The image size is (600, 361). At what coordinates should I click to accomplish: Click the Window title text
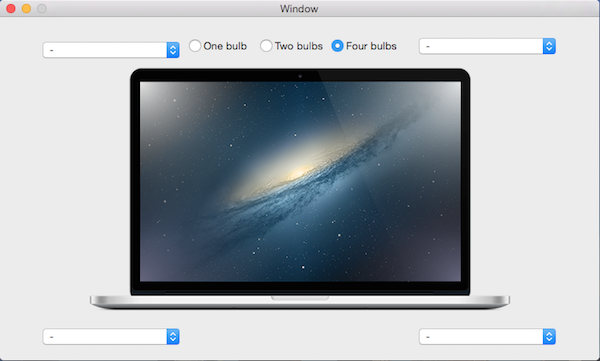point(299,8)
